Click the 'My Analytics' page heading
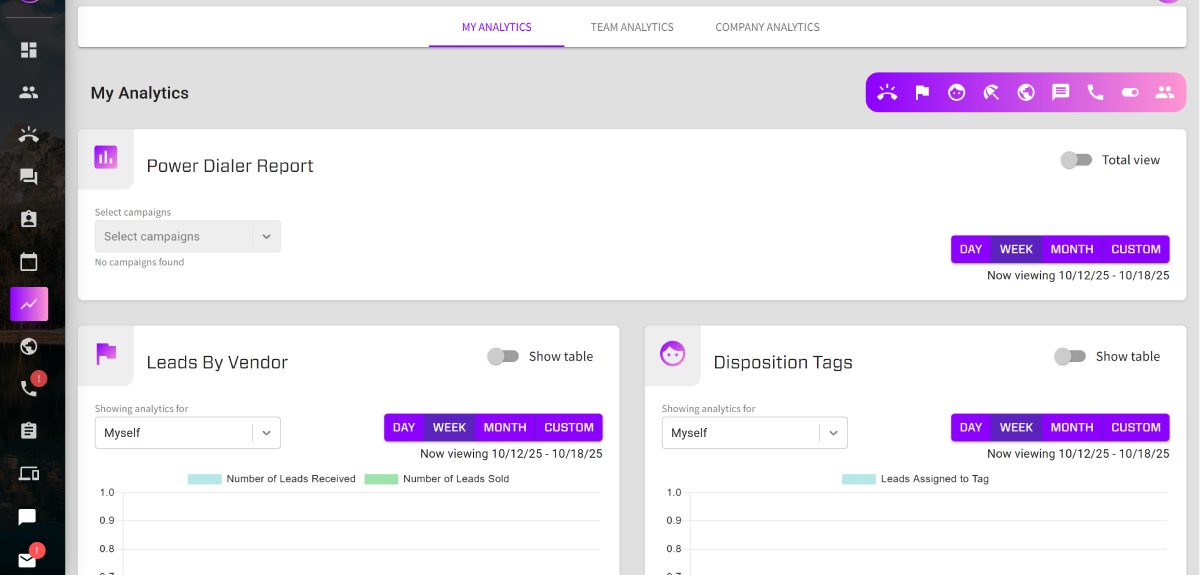1200x575 pixels. click(140, 93)
